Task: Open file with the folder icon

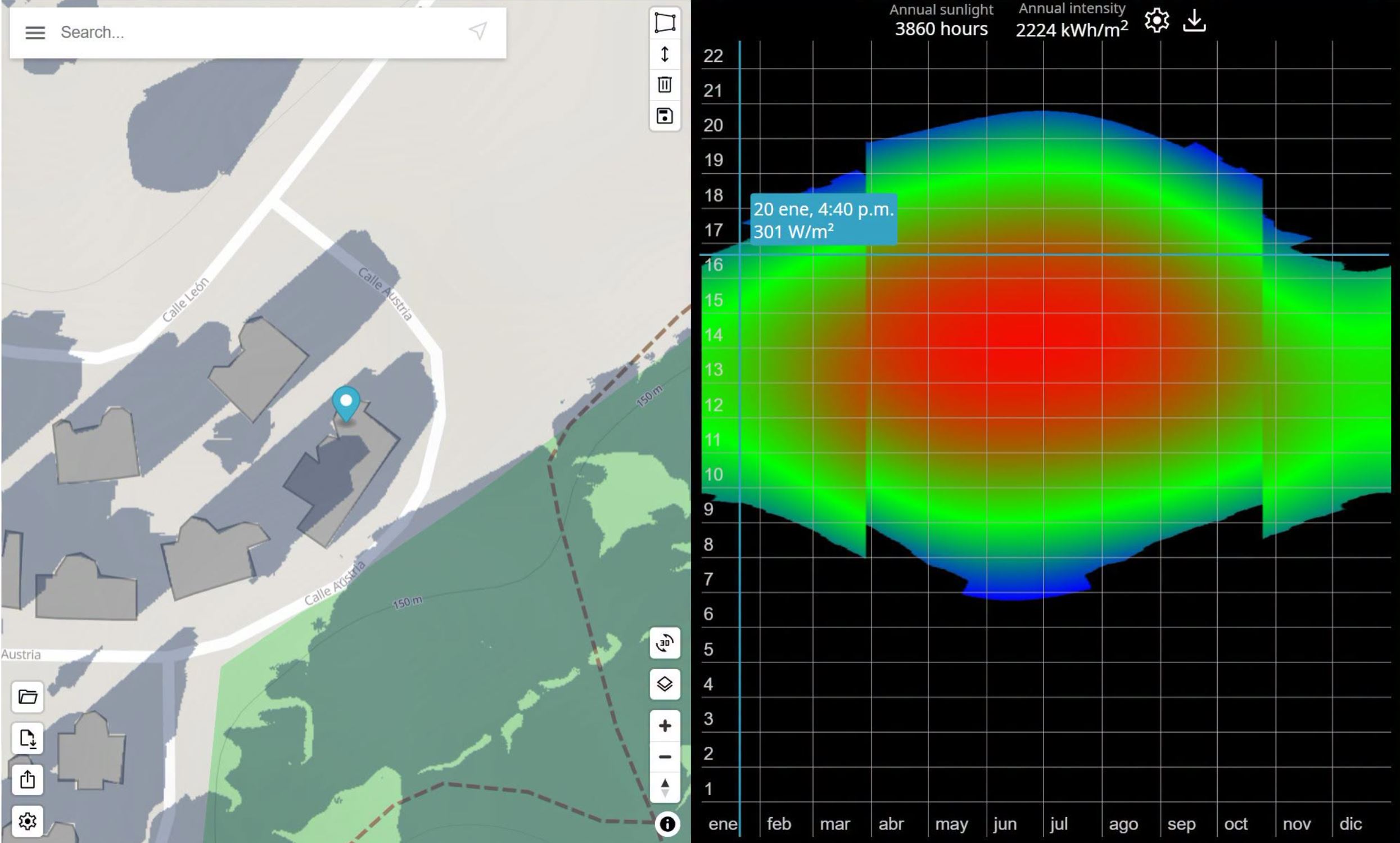Action: (27, 696)
